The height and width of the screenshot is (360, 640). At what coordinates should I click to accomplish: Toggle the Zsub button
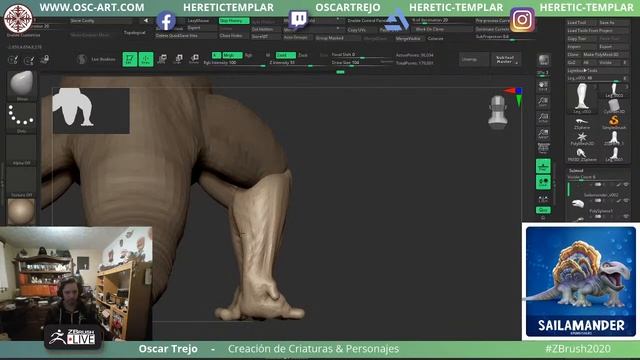(303, 55)
